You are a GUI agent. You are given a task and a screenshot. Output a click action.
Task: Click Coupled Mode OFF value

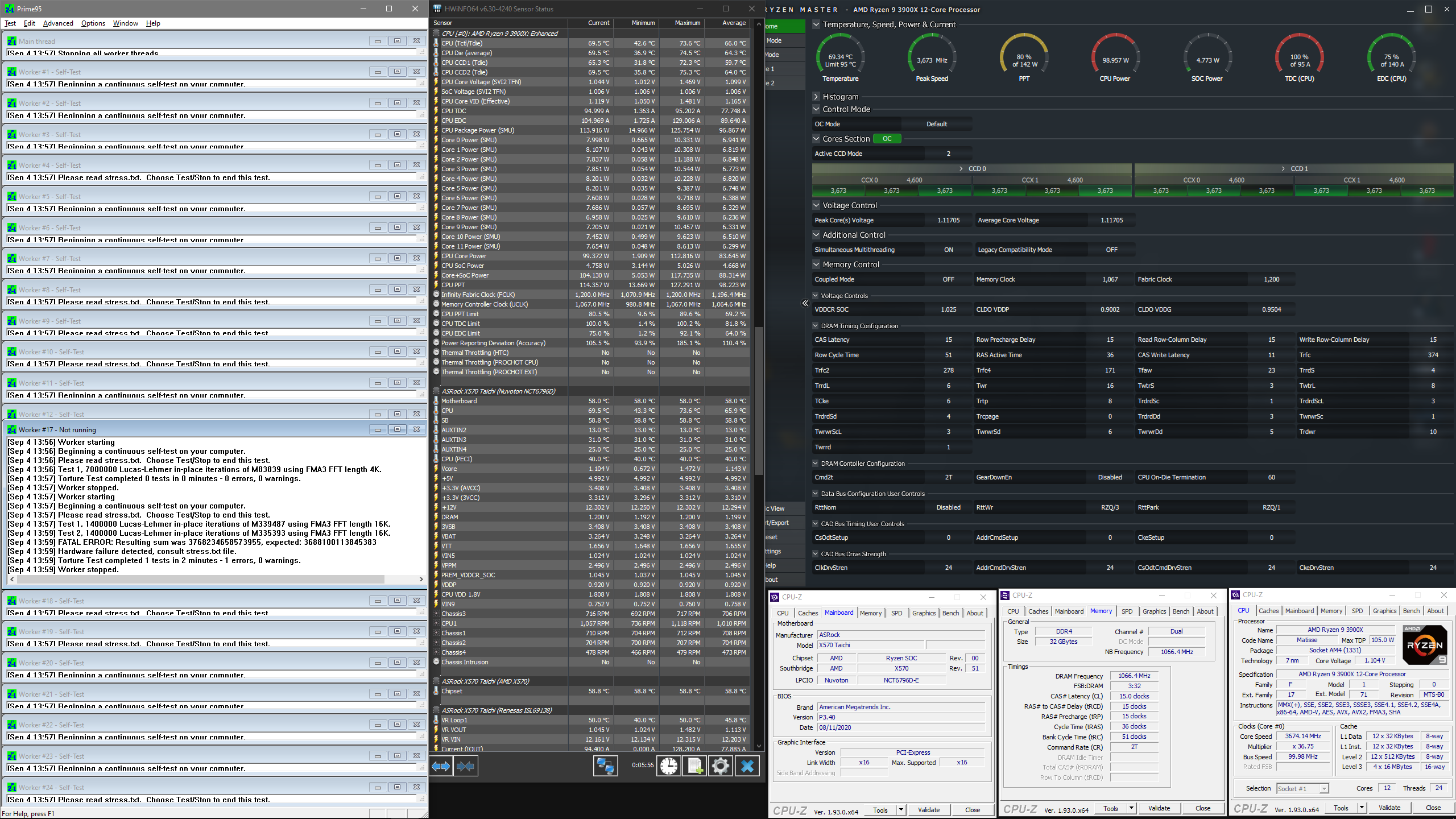click(949, 279)
